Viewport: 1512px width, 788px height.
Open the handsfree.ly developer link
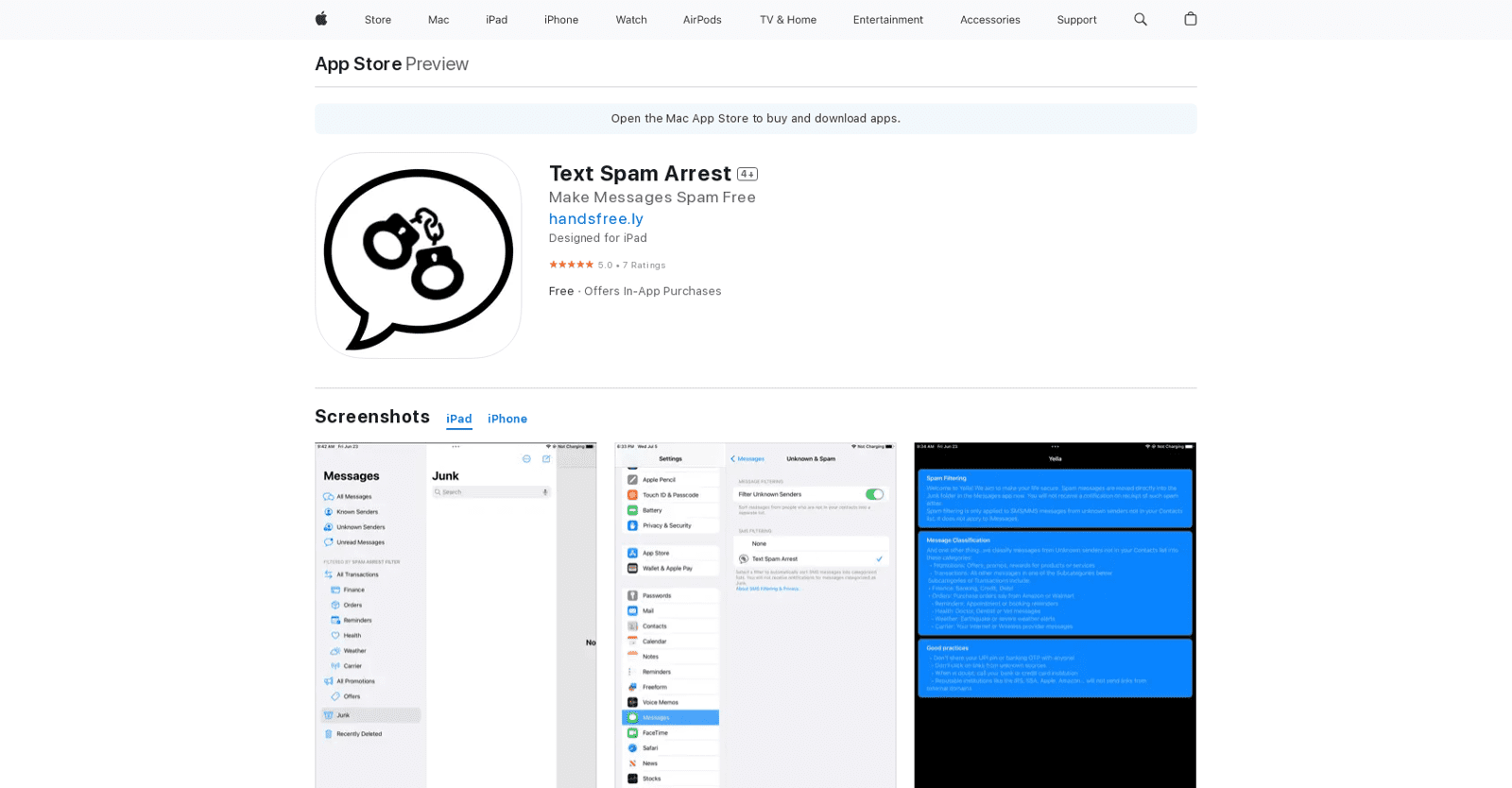click(x=595, y=219)
